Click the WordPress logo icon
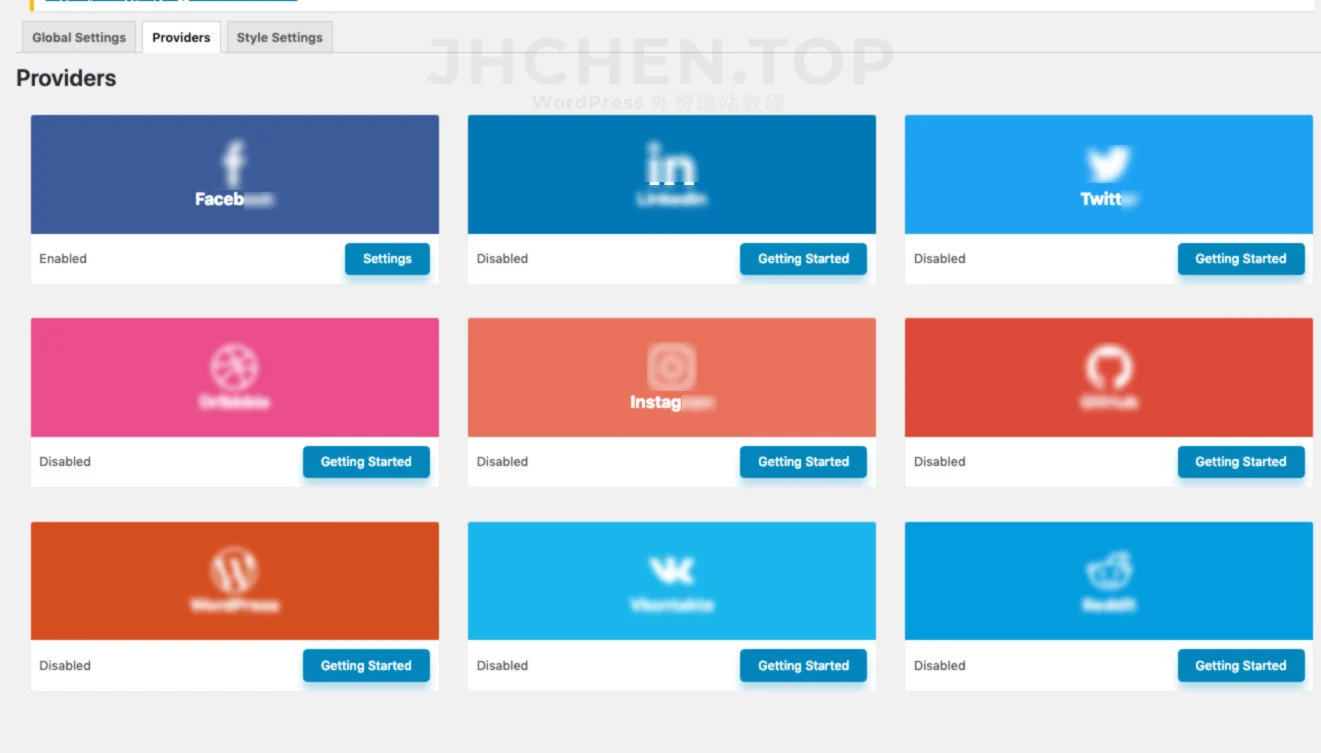The height and width of the screenshot is (753, 1321). point(234,570)
